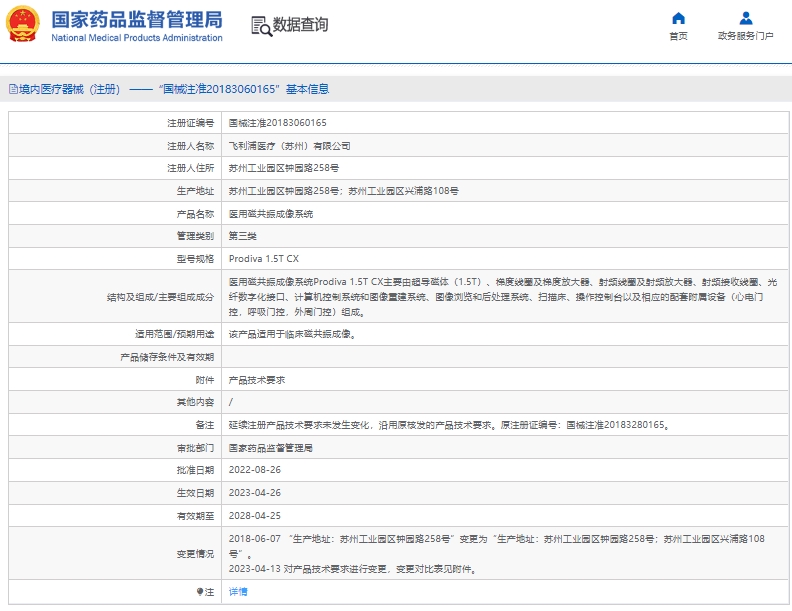Click National Medical Products Administration subtitle
This screenshot has height=611, width=792.
tap(137, 38)
